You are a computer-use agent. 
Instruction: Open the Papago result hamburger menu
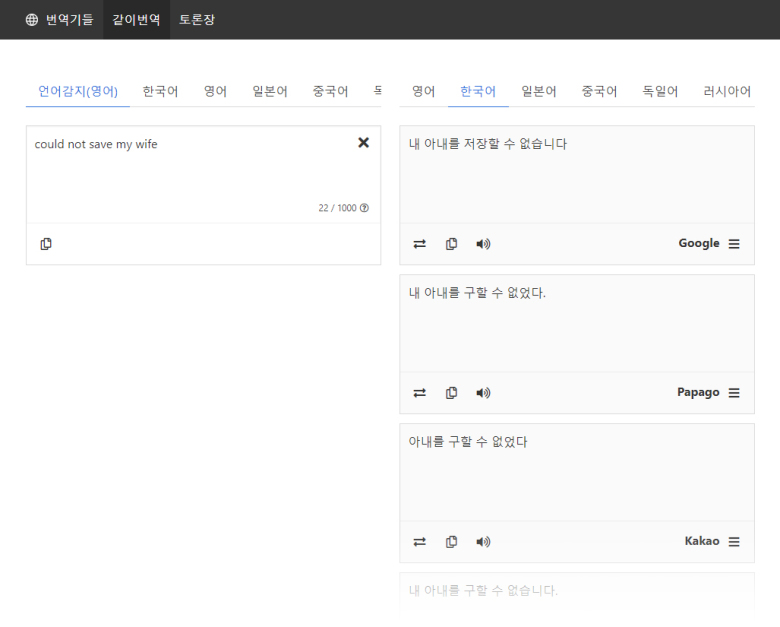click(x=734, y=393)
